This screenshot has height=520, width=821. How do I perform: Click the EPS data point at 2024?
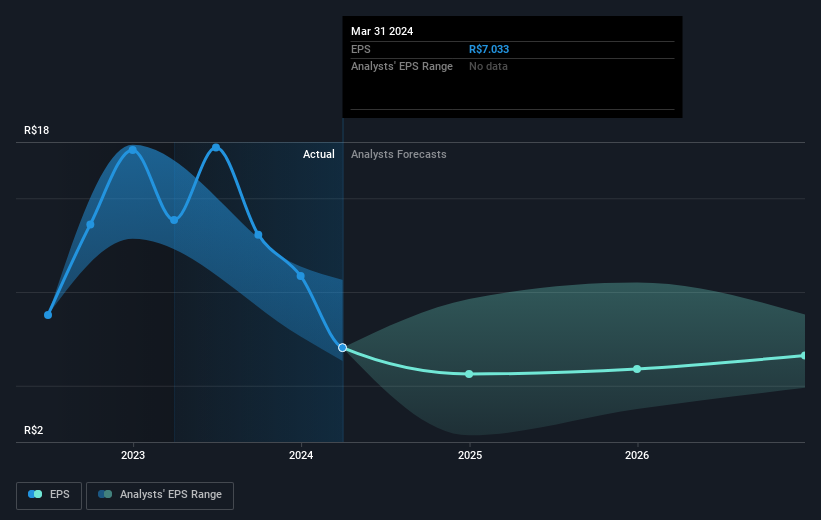pos(301,276)
